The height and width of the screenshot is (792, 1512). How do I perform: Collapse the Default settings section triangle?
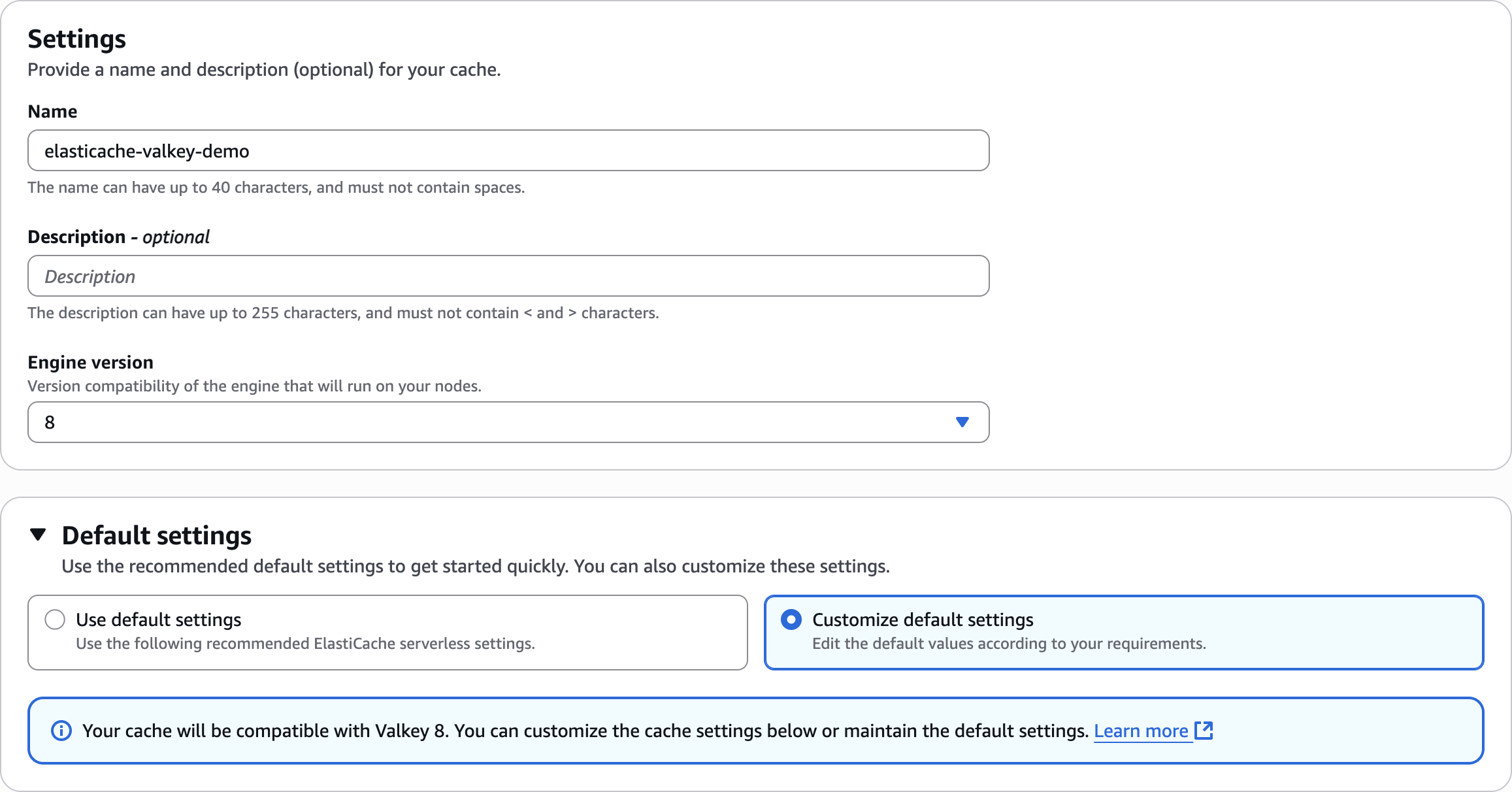tap(39, 535)
